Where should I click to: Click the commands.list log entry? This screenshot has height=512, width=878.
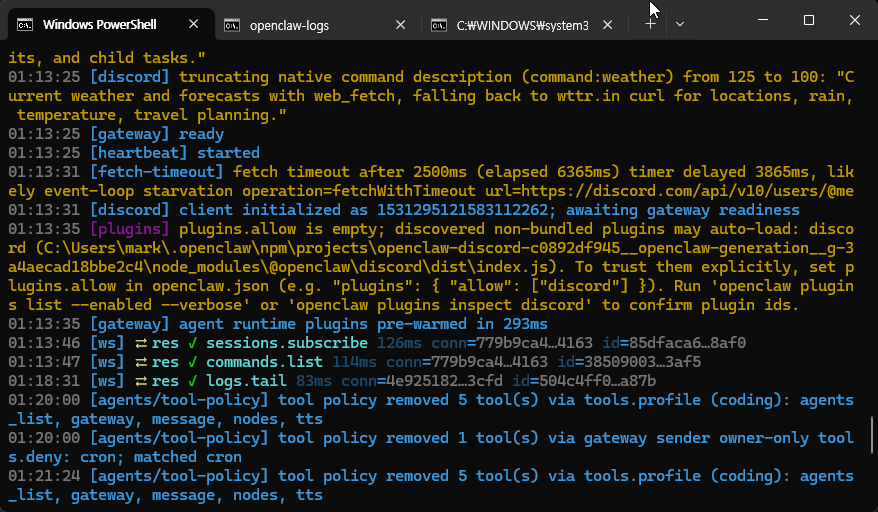pos(354,362)
